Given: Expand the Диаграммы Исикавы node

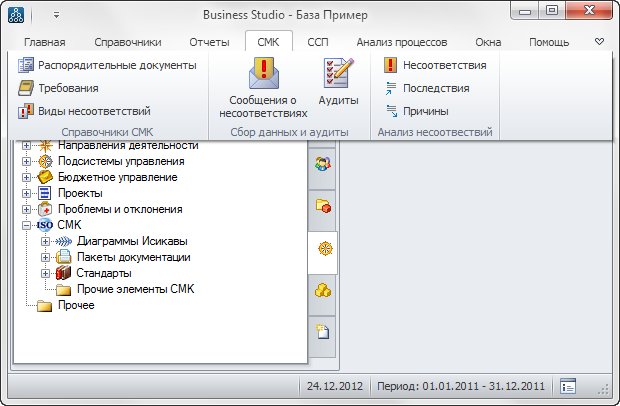Looking at the screenshot, I should tap(45, 241).
